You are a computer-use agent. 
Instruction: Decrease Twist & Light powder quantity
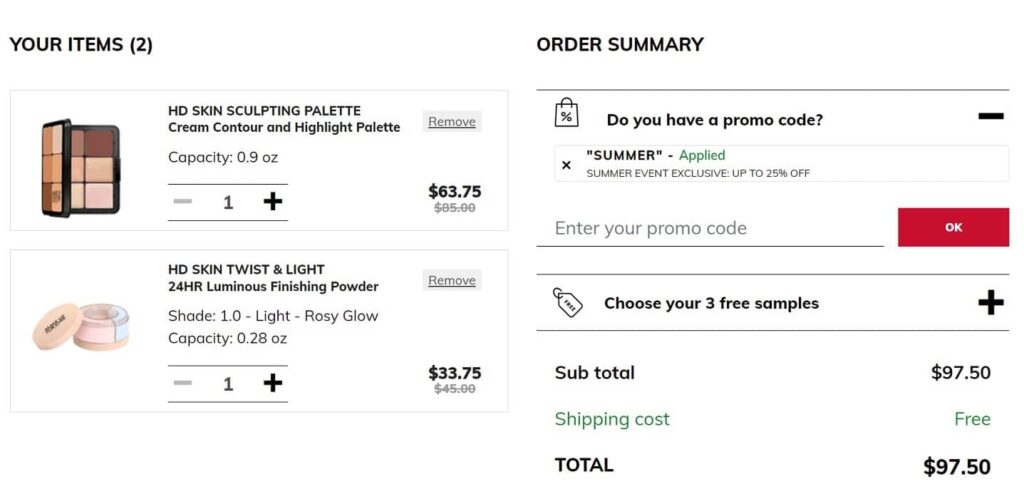(182, 383)
